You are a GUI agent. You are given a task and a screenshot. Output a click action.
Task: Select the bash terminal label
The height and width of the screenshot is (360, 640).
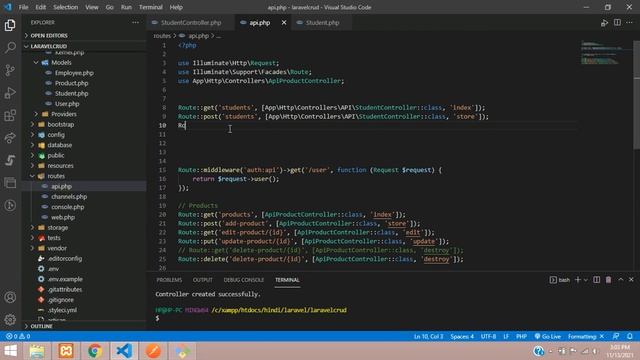(x=560, y=280)
